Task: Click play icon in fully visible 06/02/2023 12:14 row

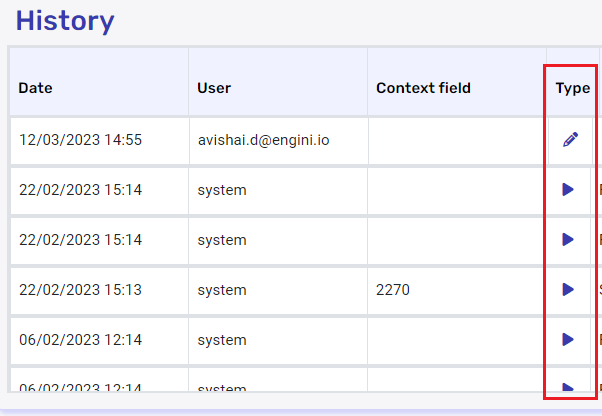Action: [x=568, y=340]
